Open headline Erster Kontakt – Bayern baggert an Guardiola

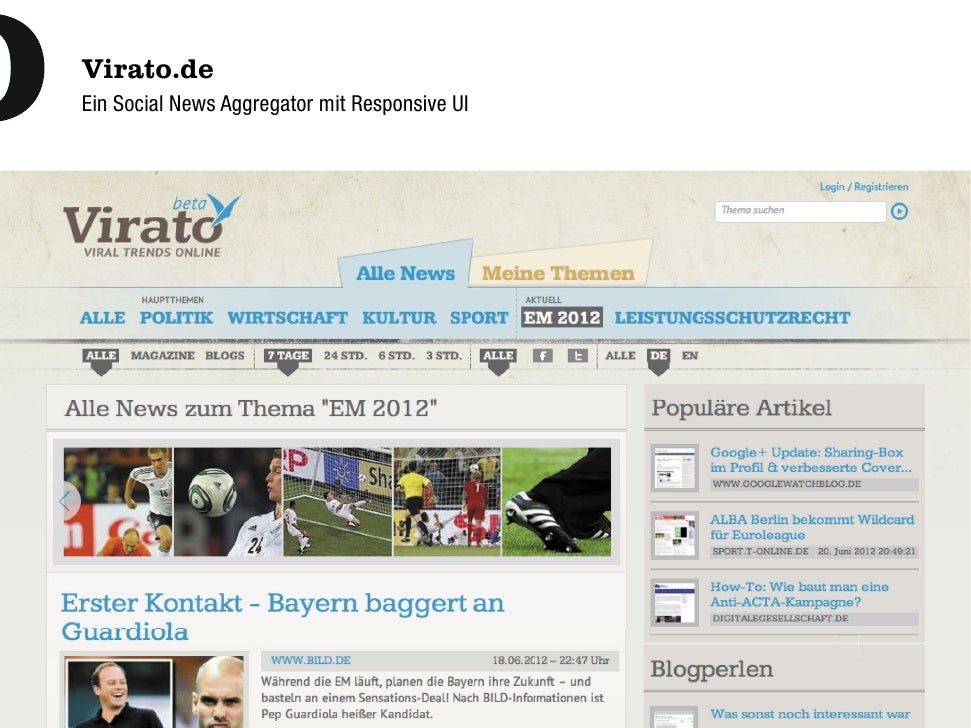(282, 617)
